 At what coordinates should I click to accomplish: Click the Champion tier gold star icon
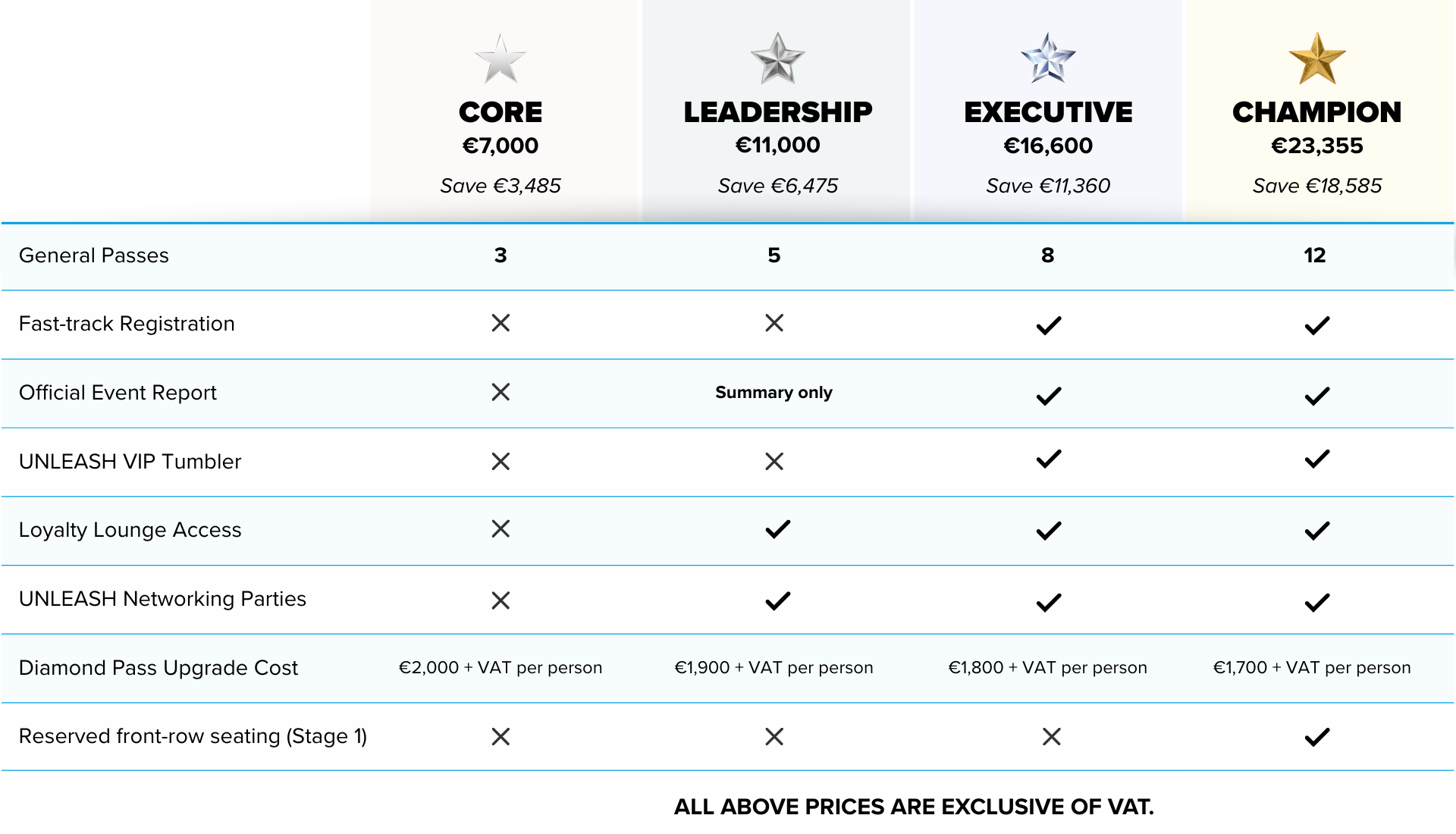coord(1316,59)
